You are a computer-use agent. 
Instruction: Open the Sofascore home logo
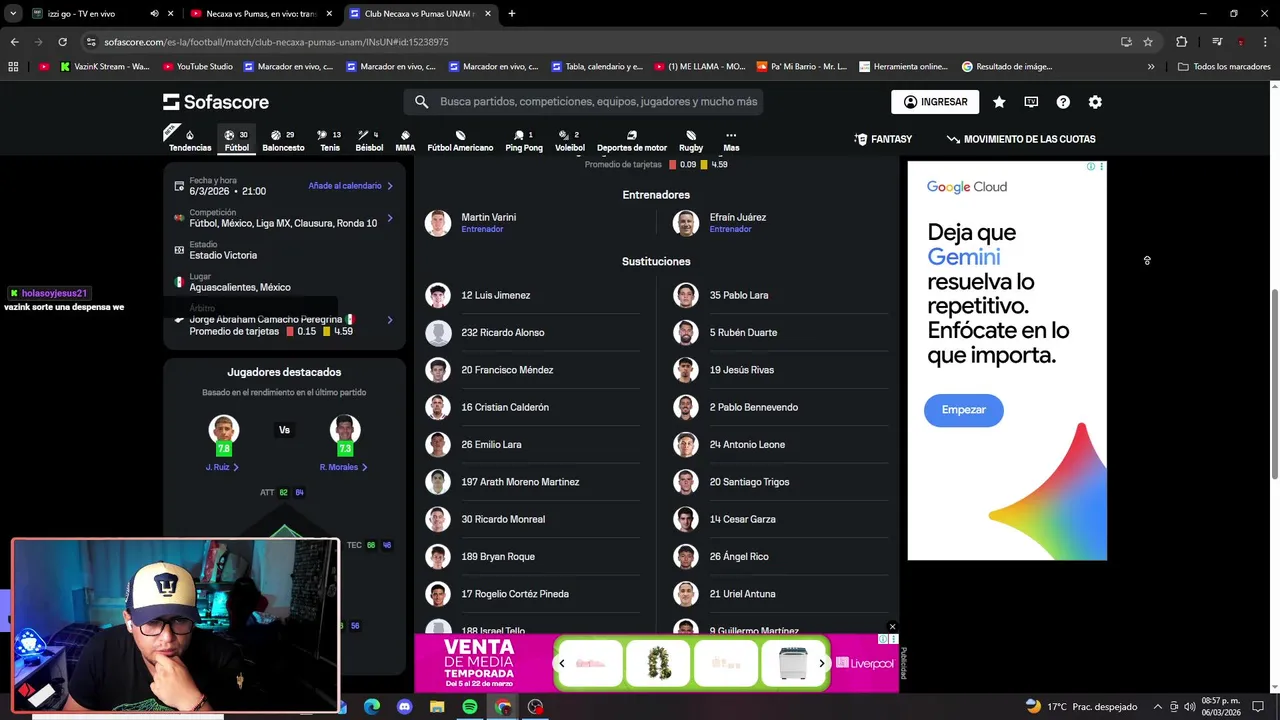click(216, 102)
